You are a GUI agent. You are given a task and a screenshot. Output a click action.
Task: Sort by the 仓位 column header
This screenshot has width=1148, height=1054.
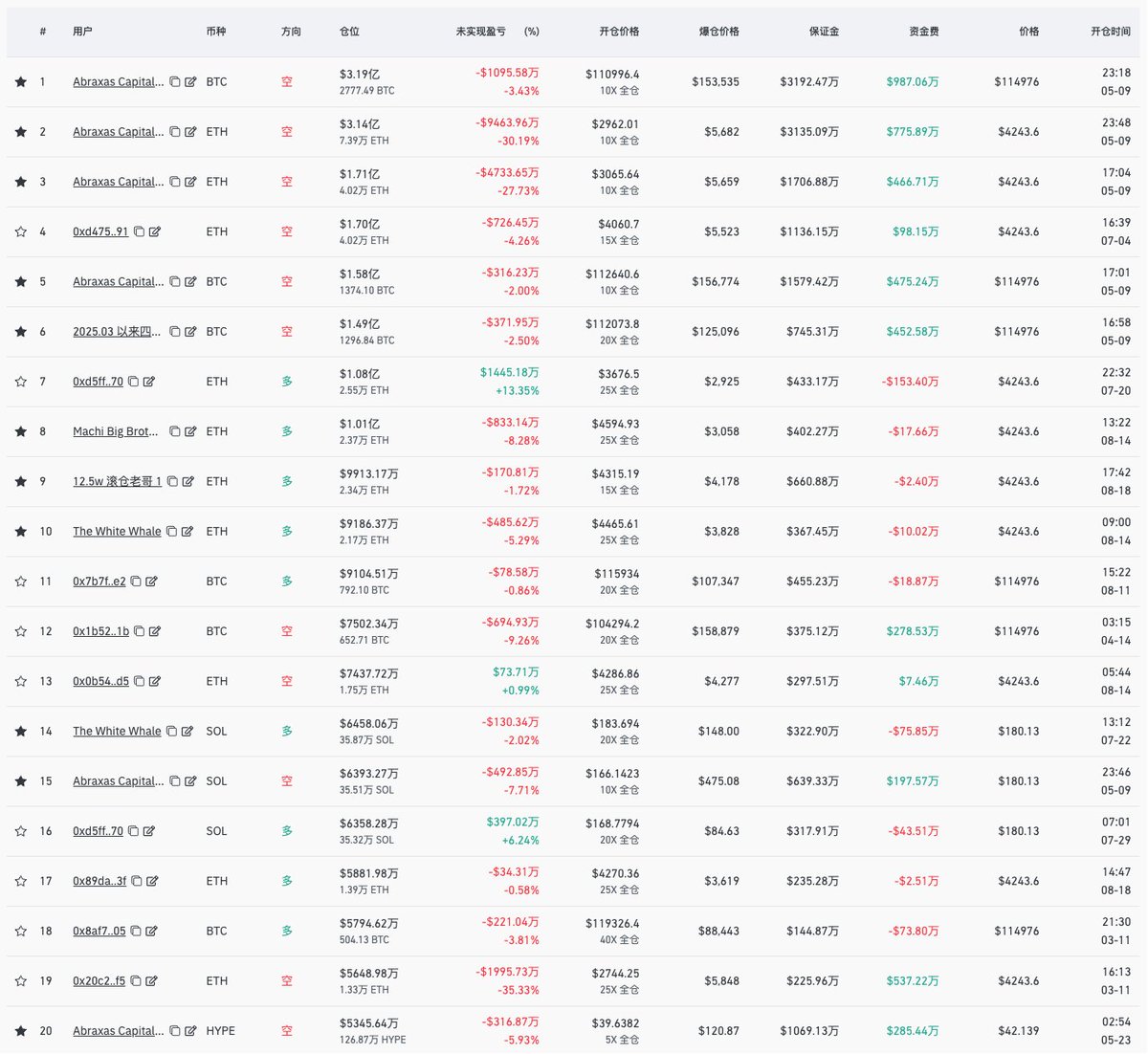pos(349,32)
